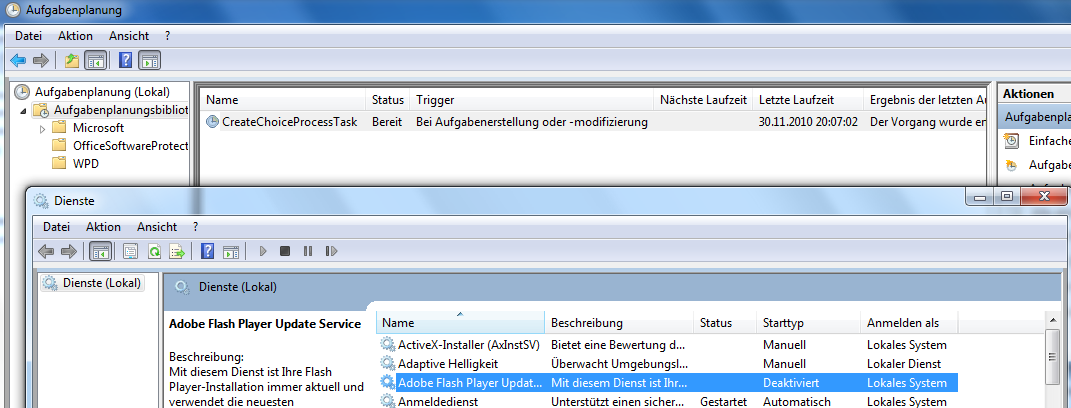Export list icon in Dienste toolbar
Screen dimensions: 1071x408
point(178,251)
